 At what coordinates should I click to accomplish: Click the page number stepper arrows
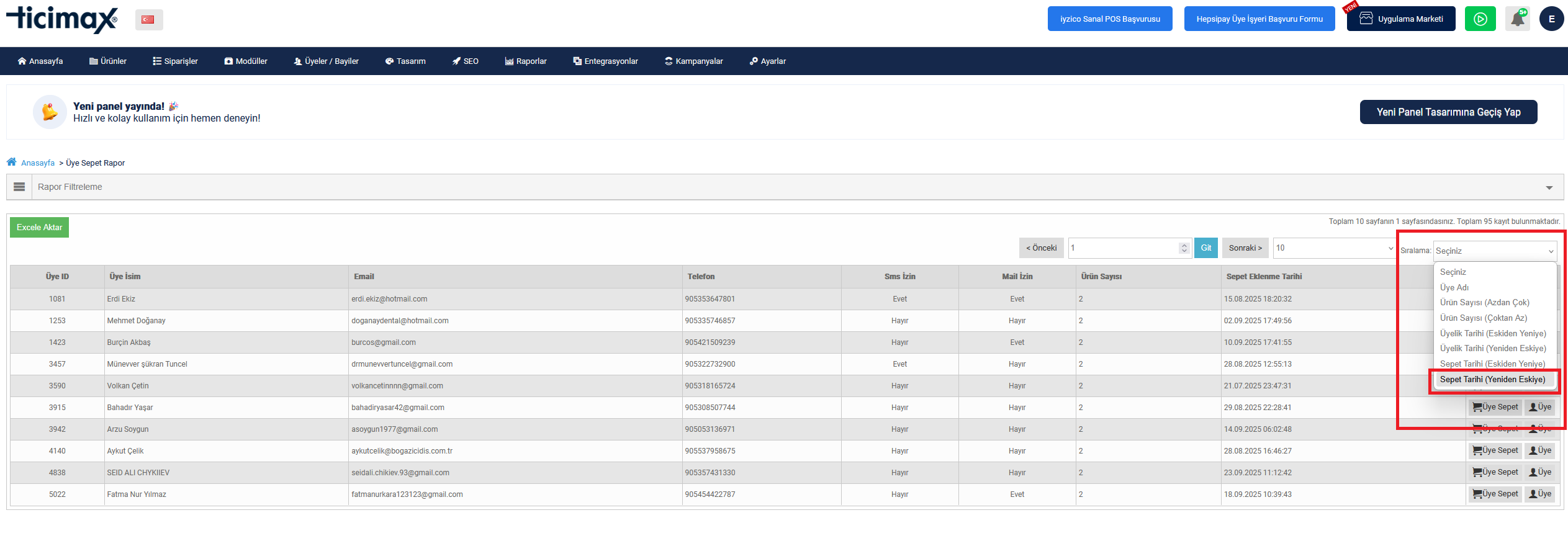coord(1184,248)
